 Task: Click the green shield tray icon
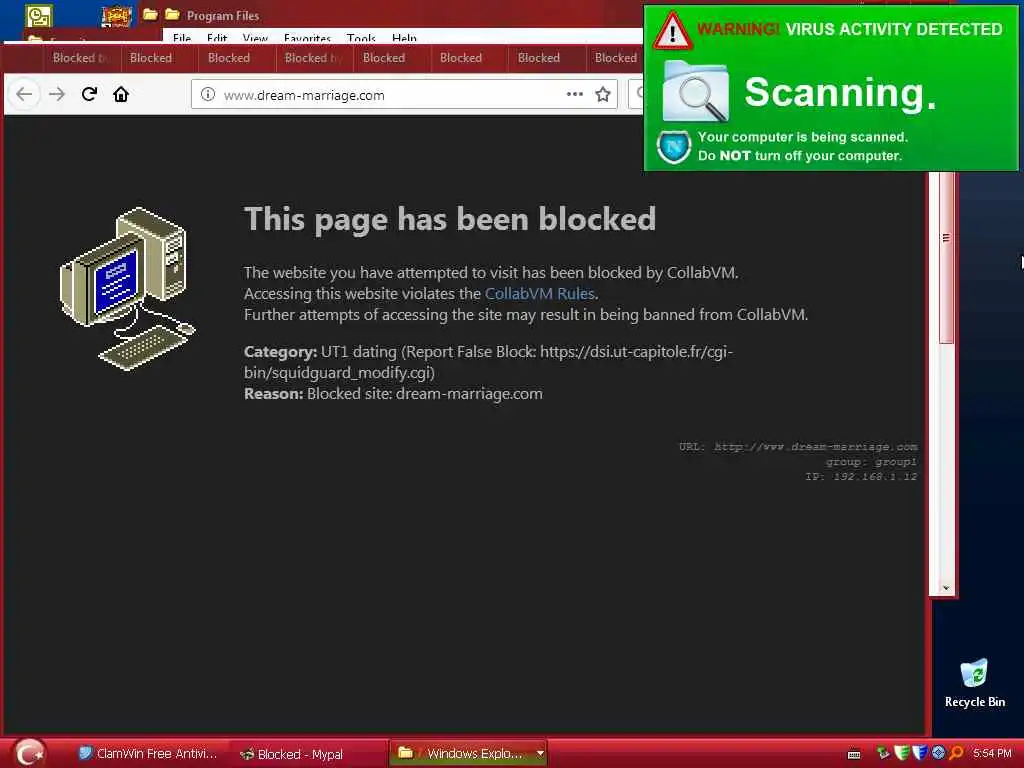point(902,753)
